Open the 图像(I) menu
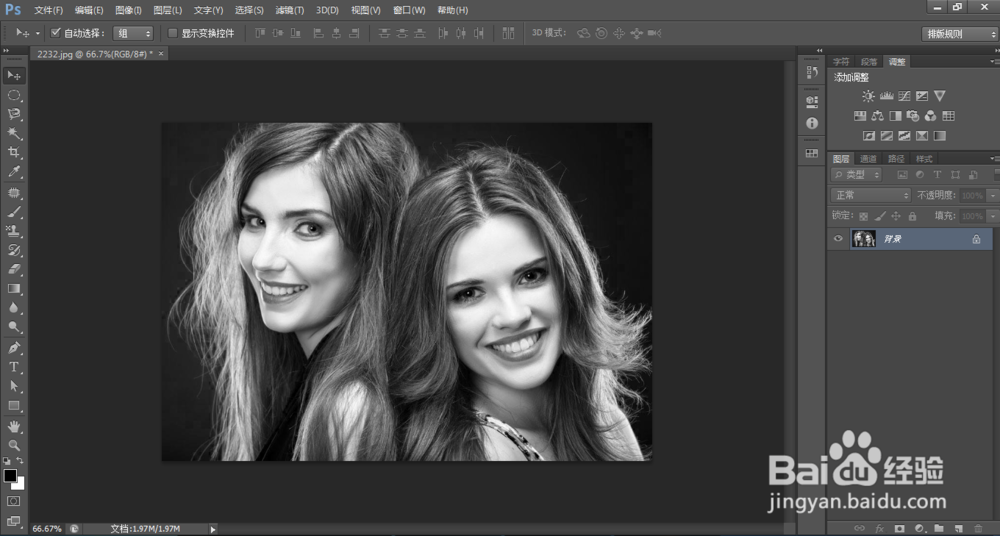 128,10
